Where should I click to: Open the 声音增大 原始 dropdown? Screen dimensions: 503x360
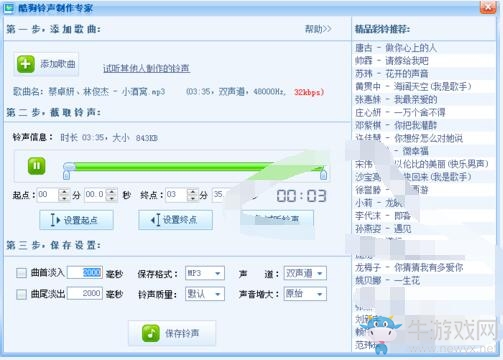tap(305, 294)
